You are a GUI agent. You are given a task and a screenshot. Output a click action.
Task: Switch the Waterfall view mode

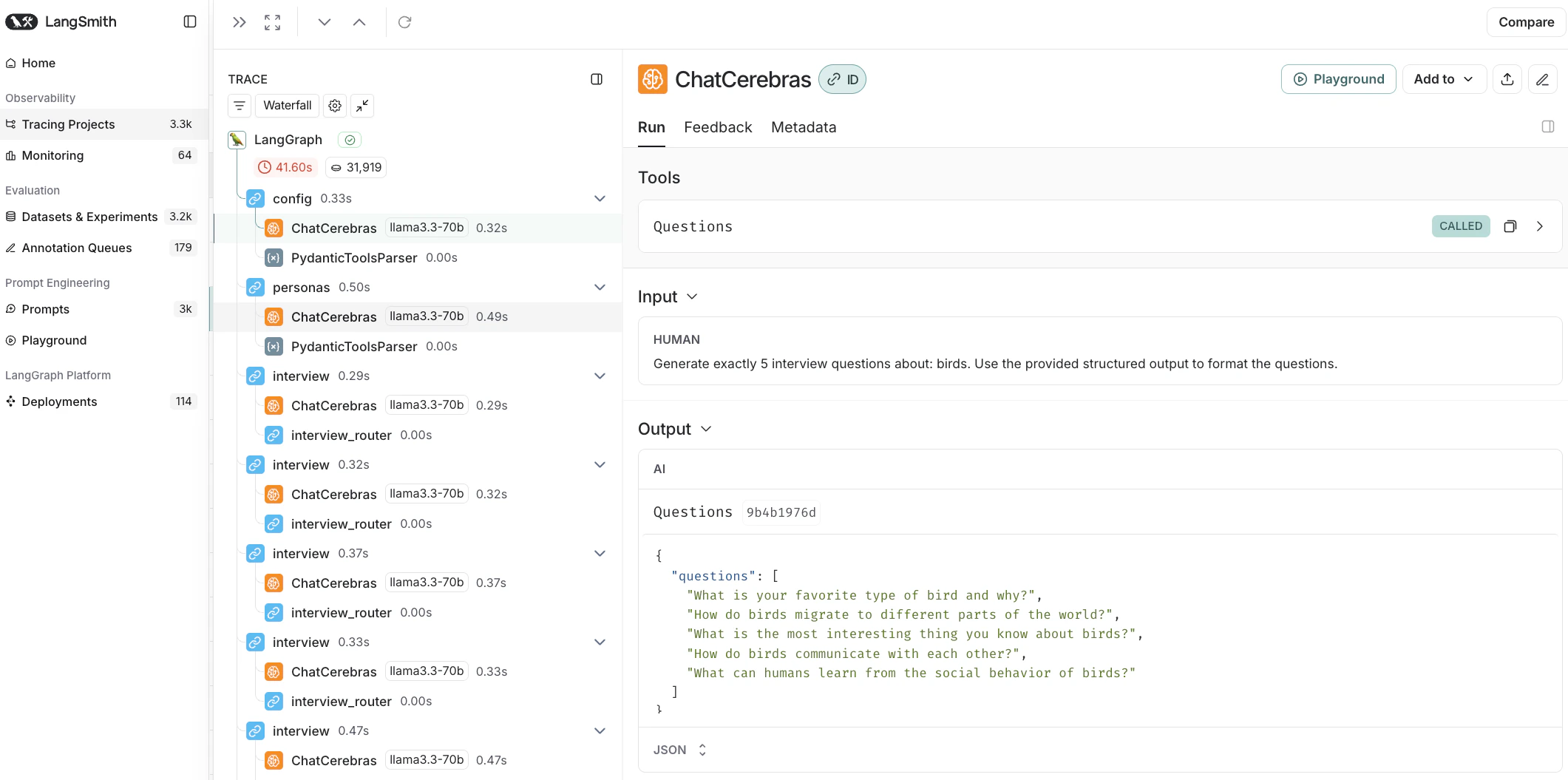(288, 106)
